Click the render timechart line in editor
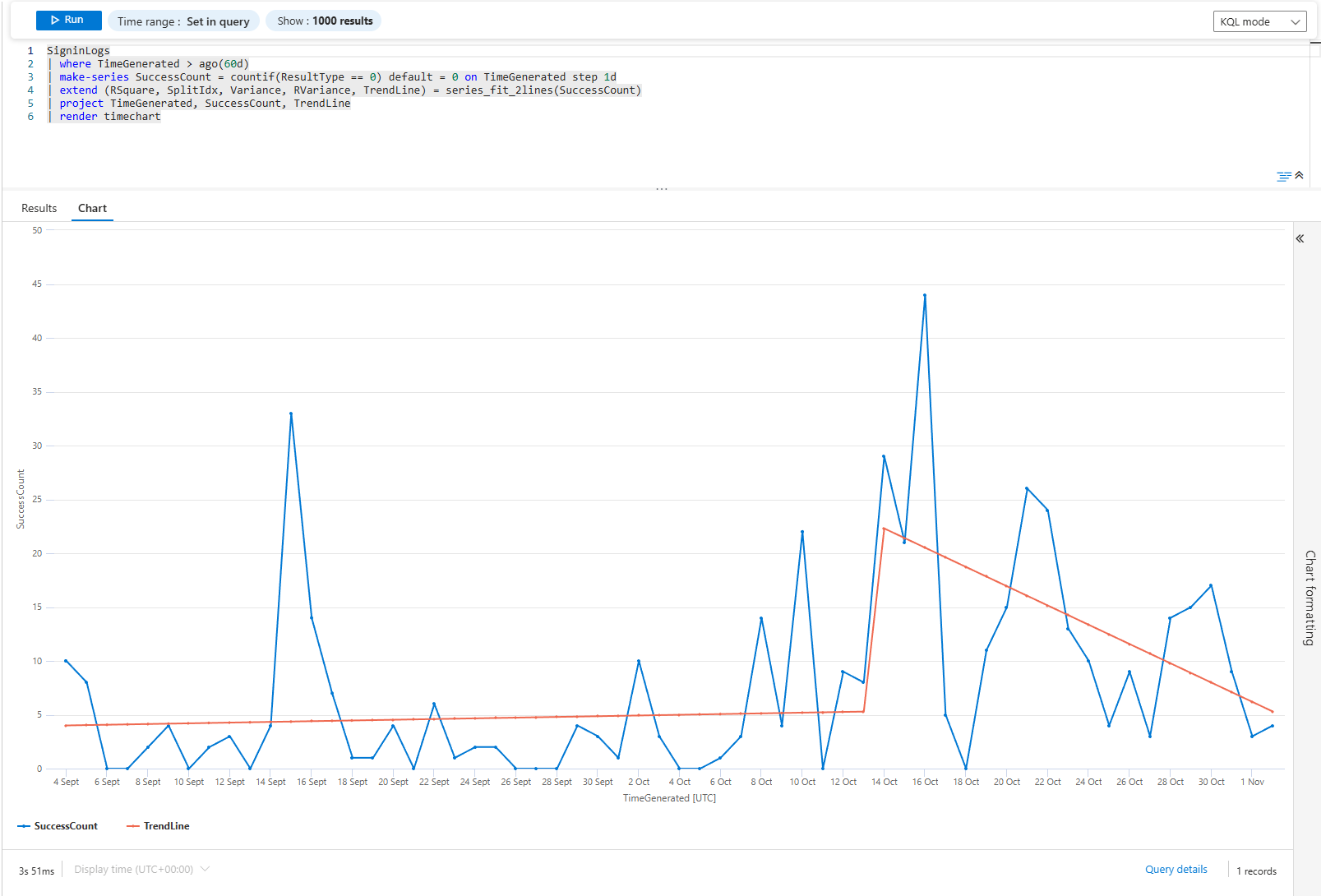This screenshot has height=896, width=1335. 109,117
